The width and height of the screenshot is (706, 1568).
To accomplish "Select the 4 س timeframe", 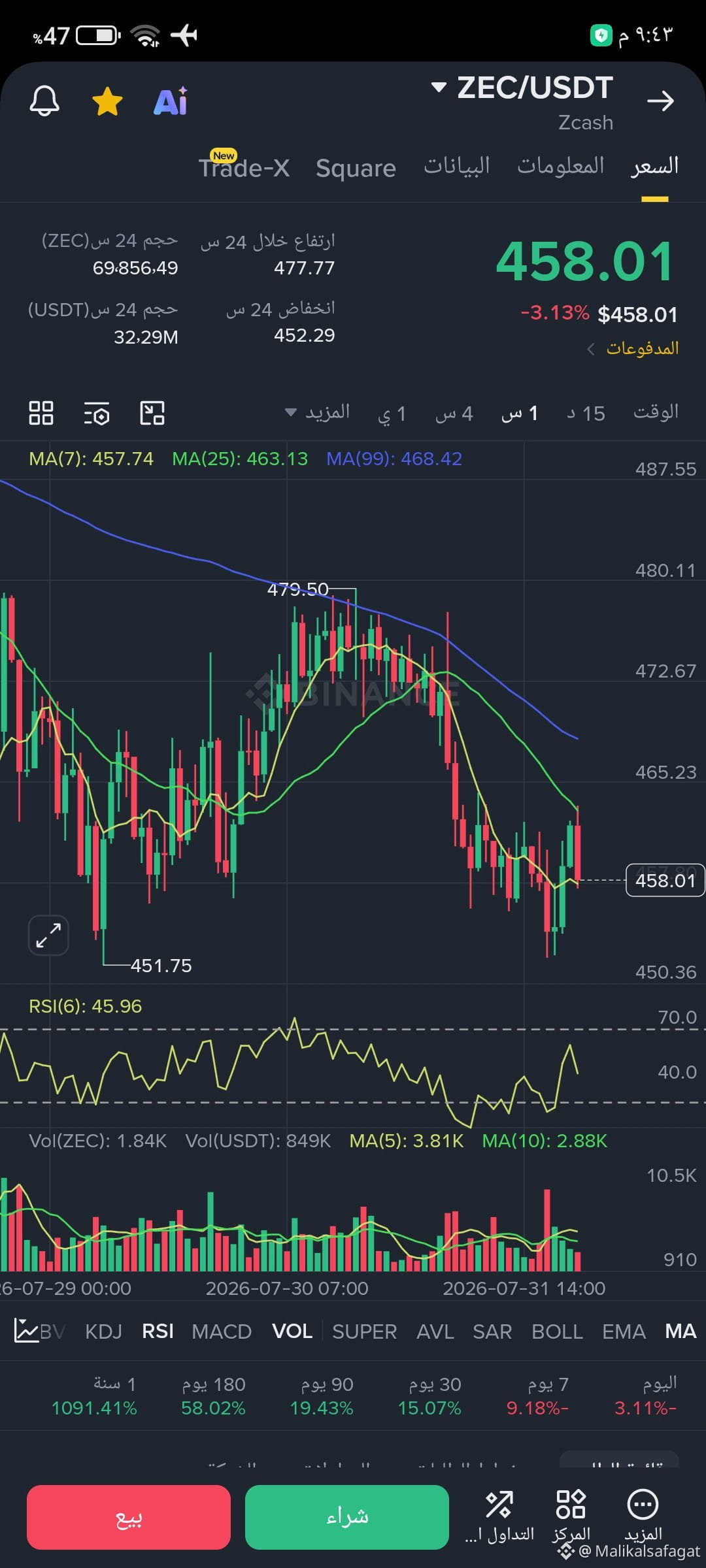I will click(x=454, y=414).
